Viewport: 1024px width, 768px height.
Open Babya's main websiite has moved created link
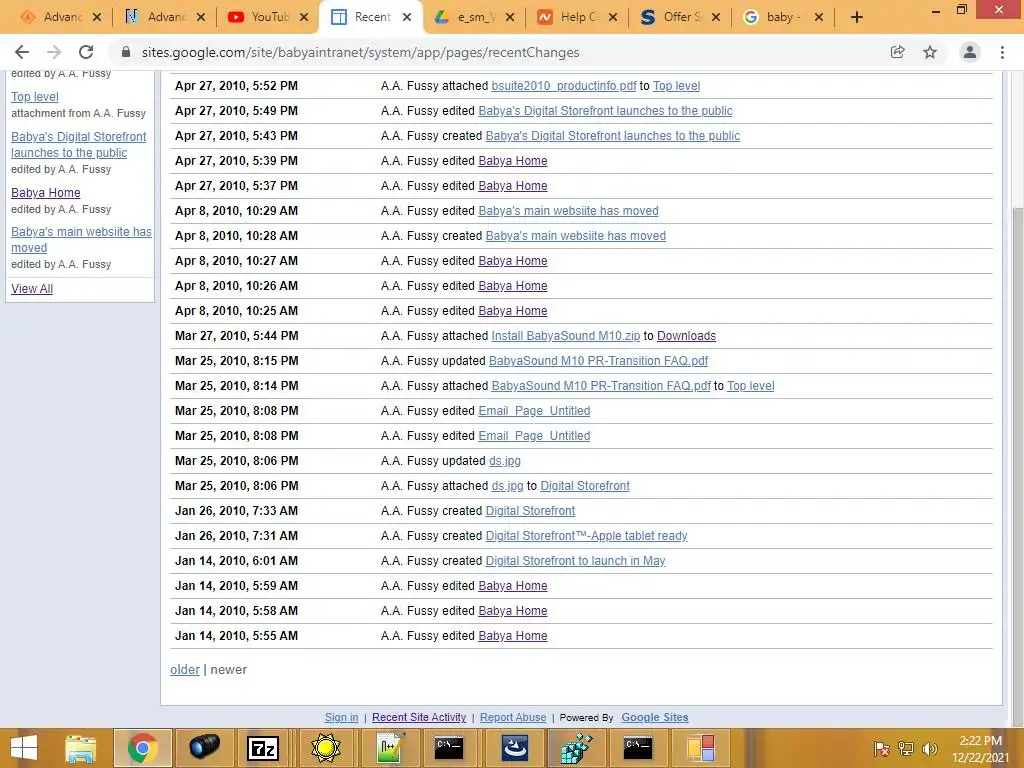575,236
